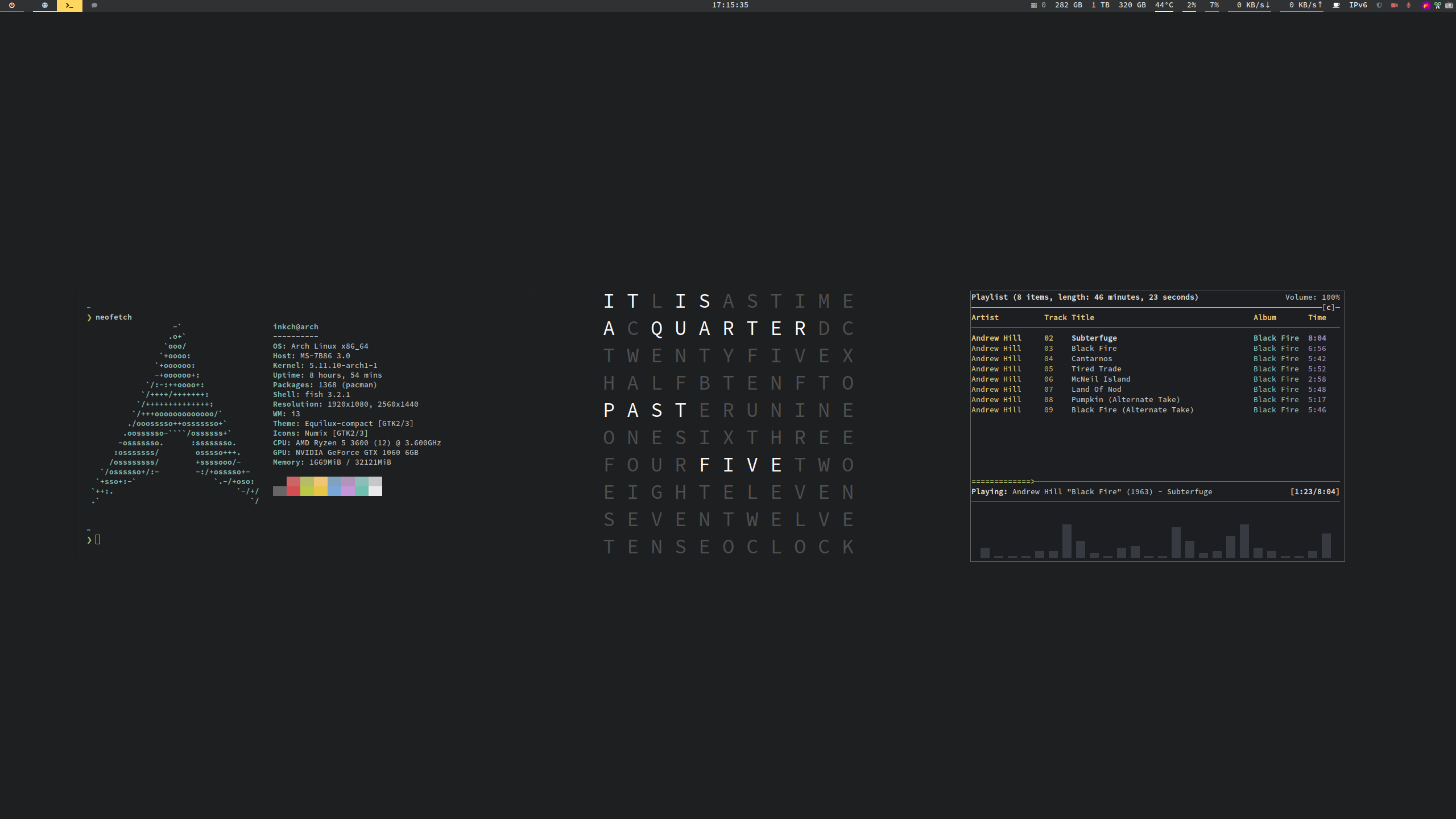This screenshot has height=819, width=1456.
Task: Click the Artist column header
Action: point(985,317)
